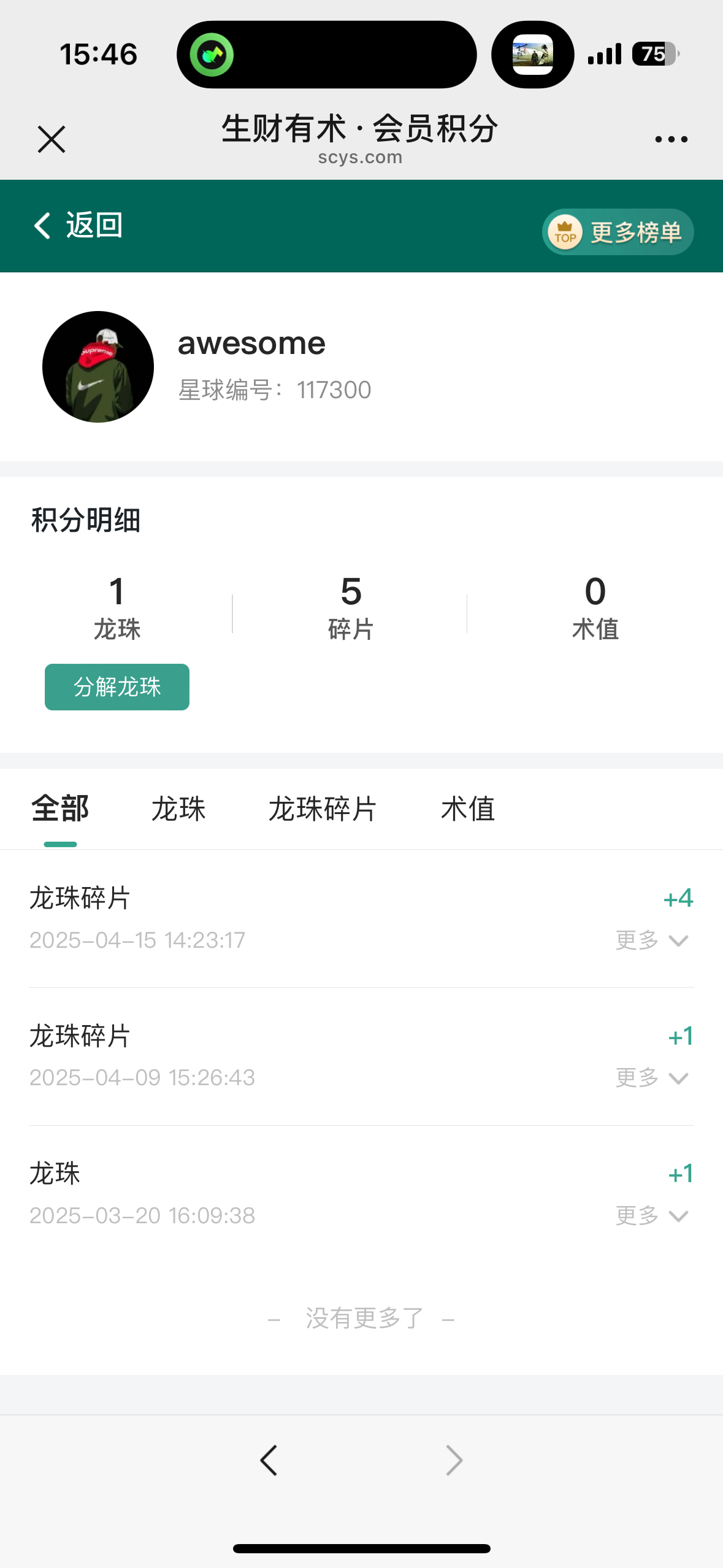Open the 更多榜单 rankings button

[x=635, y=233]
